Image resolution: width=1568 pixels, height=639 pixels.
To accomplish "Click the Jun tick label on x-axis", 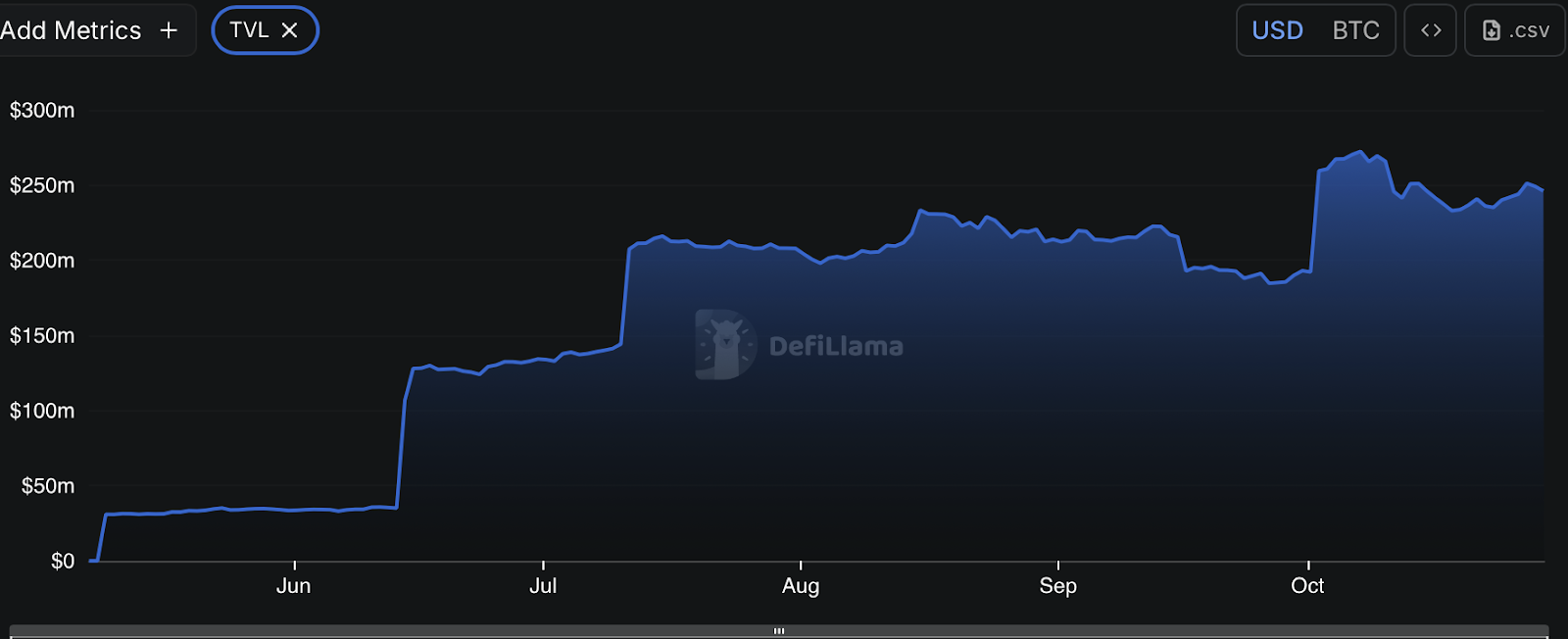I will coord(293,586).
